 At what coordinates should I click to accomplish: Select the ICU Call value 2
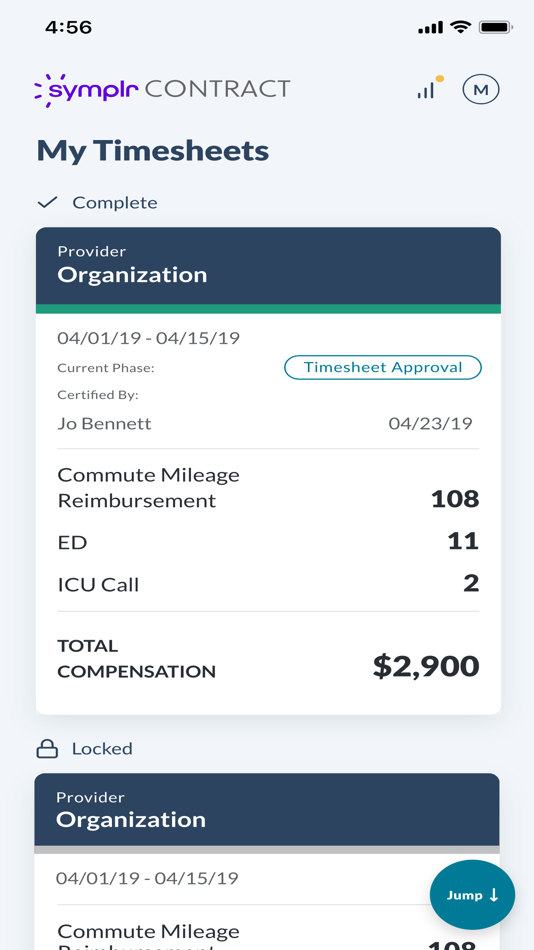(471, 583)
